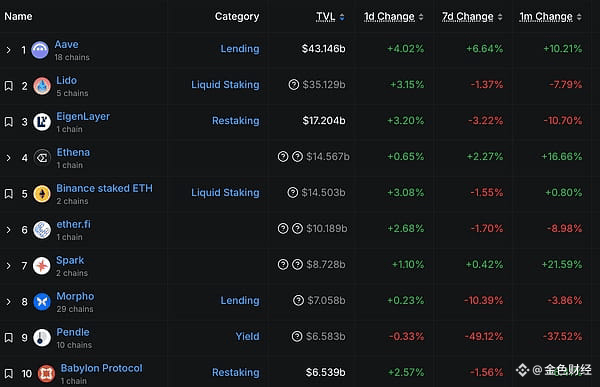
Task: Expand the Ethena row chevron
Action: tap(8, 158)
